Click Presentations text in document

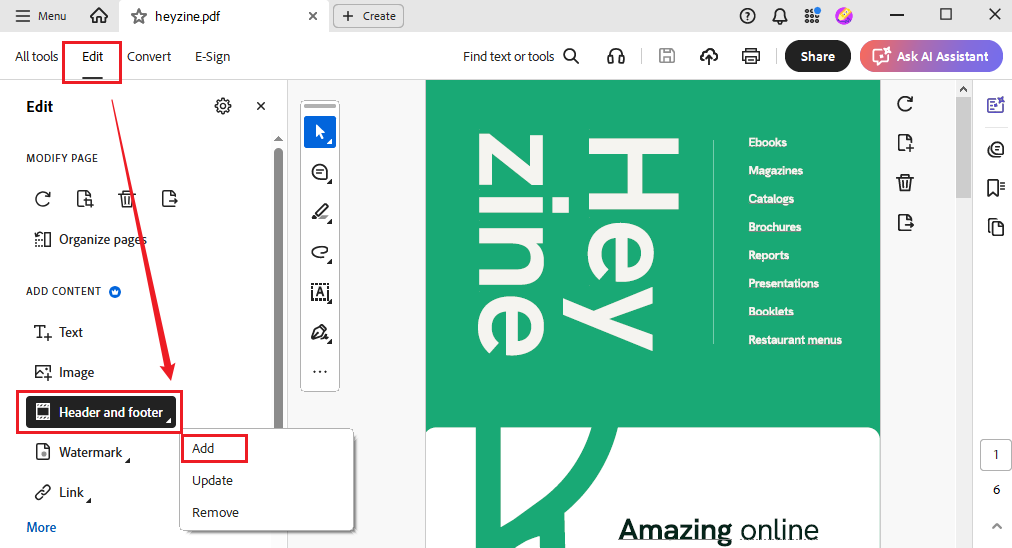coord(783,283)
